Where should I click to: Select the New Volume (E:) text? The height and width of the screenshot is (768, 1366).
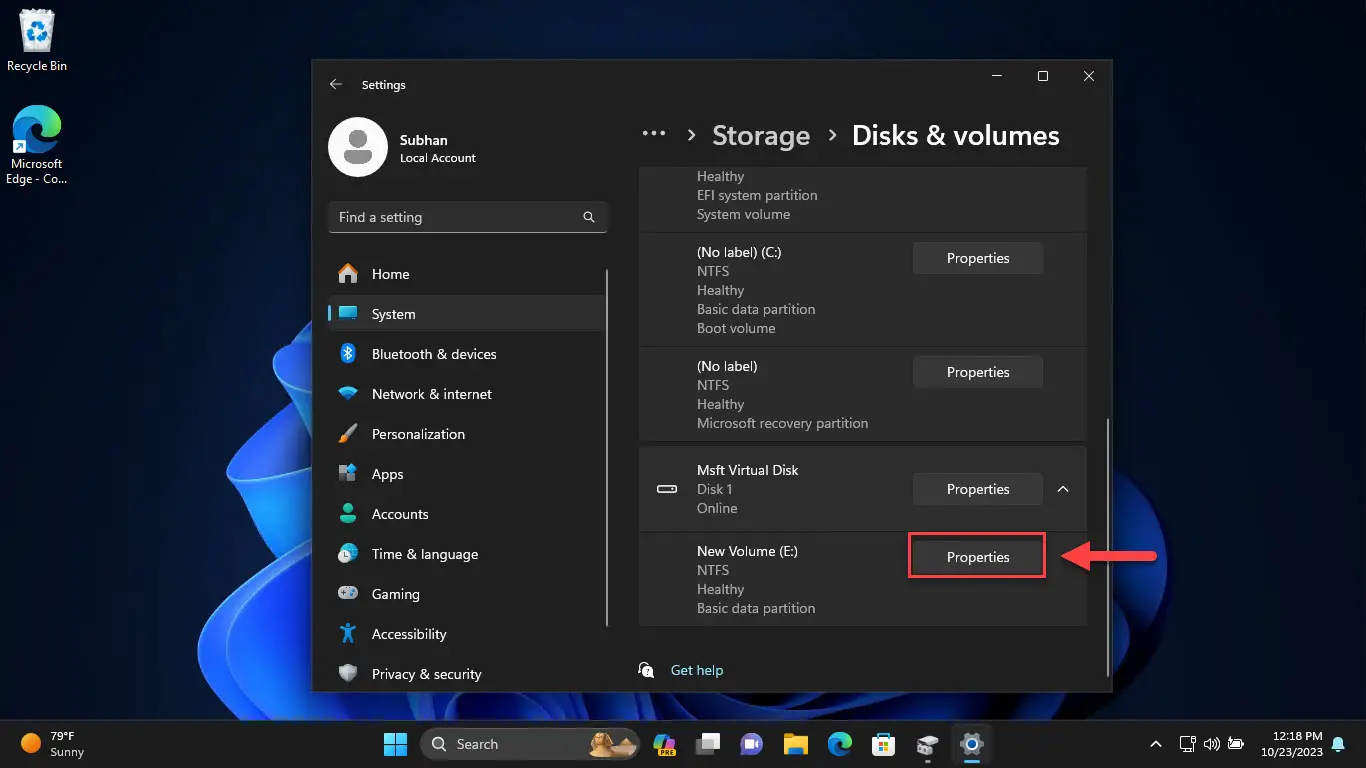click(747, 551)
